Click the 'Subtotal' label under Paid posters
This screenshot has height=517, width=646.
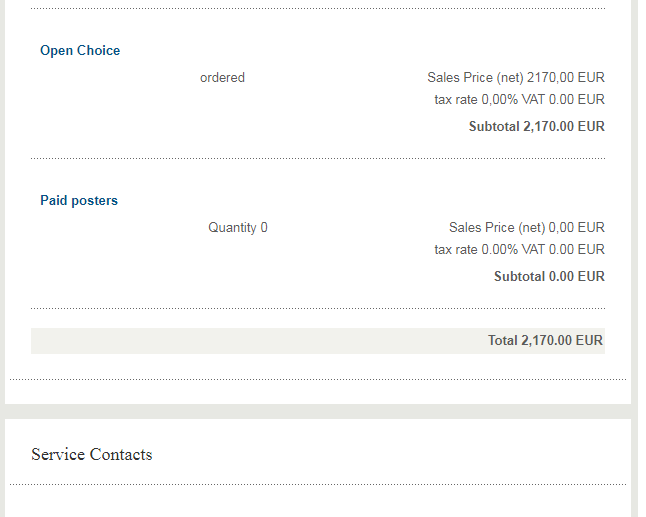tap(519, 277)
